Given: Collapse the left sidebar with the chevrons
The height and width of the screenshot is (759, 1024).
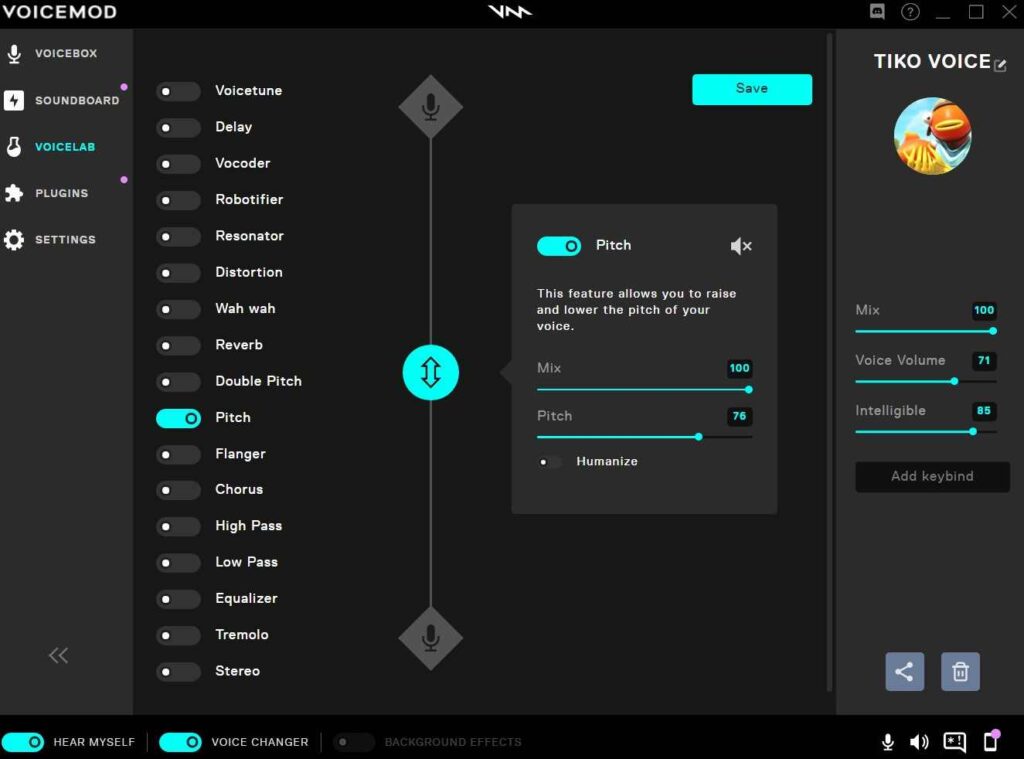Looking at the screenshot, I should coord(58,655).
